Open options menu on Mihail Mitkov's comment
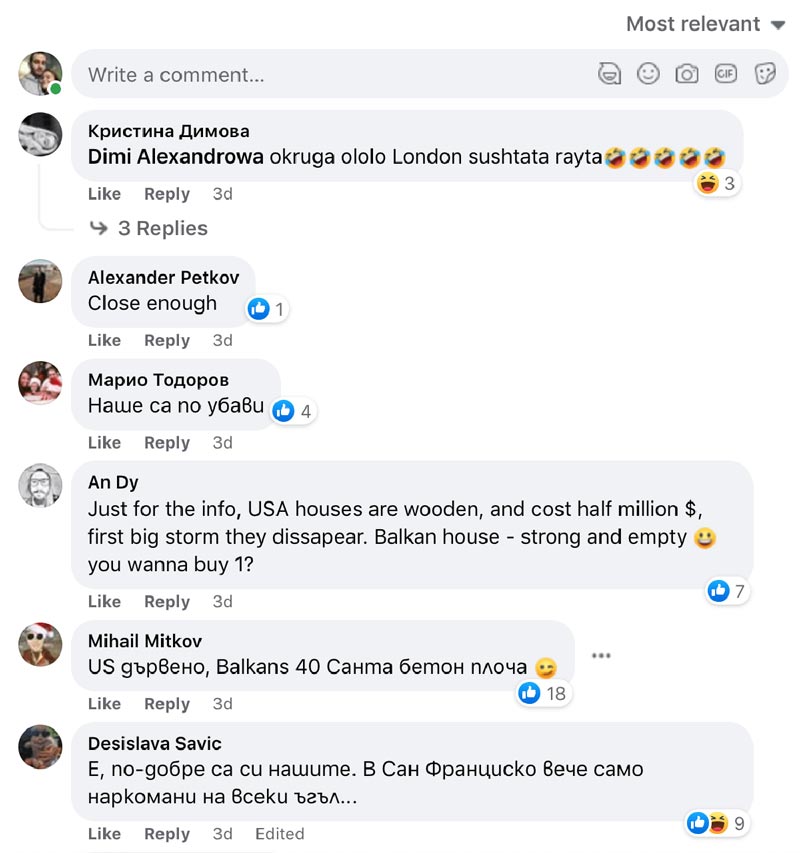The width and height of the screenshot is (800, 853). 601,656
